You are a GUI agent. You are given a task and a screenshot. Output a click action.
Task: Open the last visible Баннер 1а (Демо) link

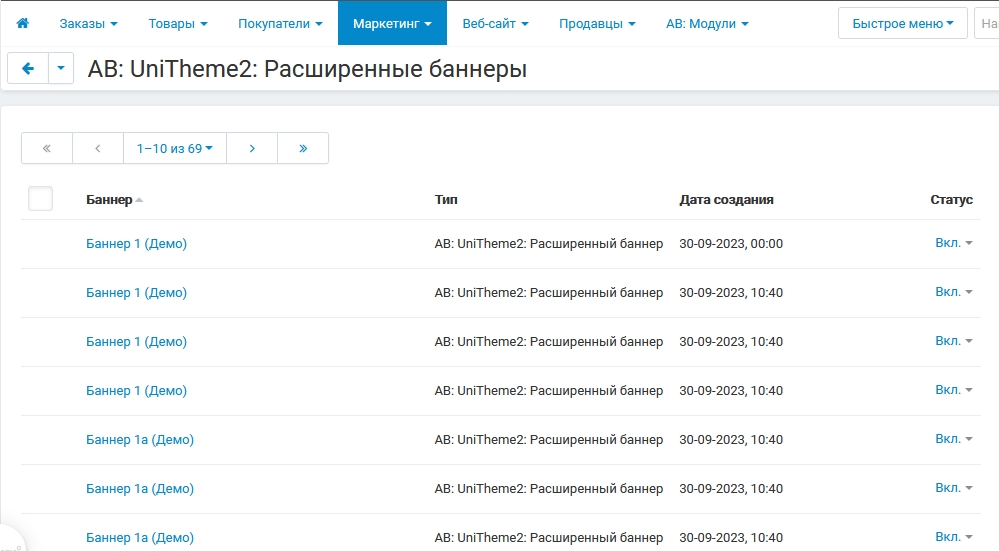coord(140,537)
